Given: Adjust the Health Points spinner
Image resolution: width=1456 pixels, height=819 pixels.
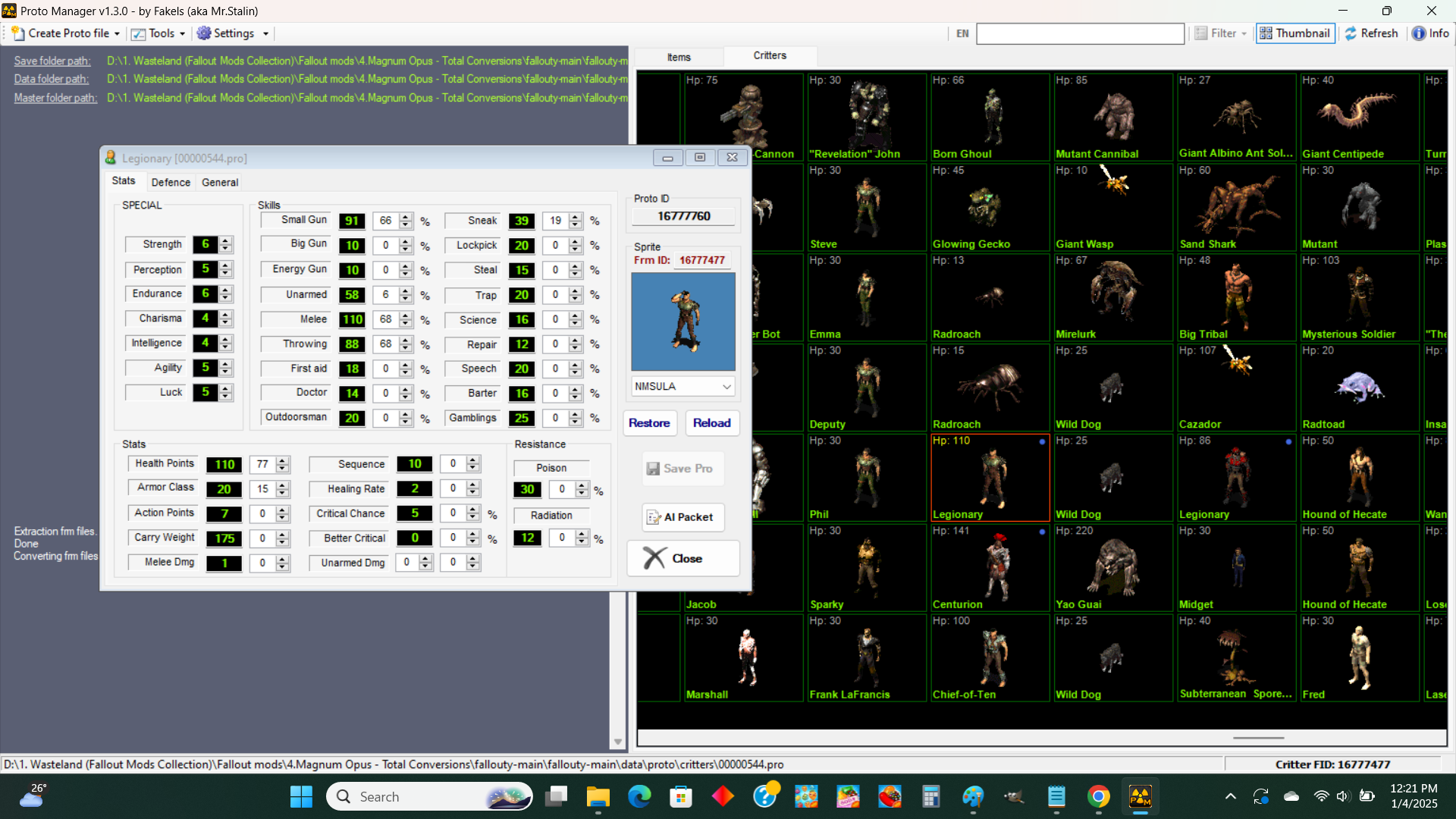Looking at the screenshot, I should coord(283,464).
